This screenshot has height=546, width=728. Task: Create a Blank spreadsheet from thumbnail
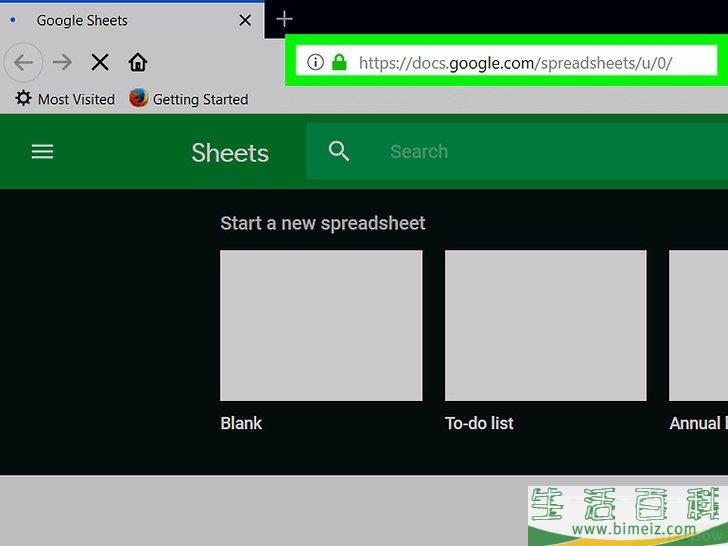(321, 325)
